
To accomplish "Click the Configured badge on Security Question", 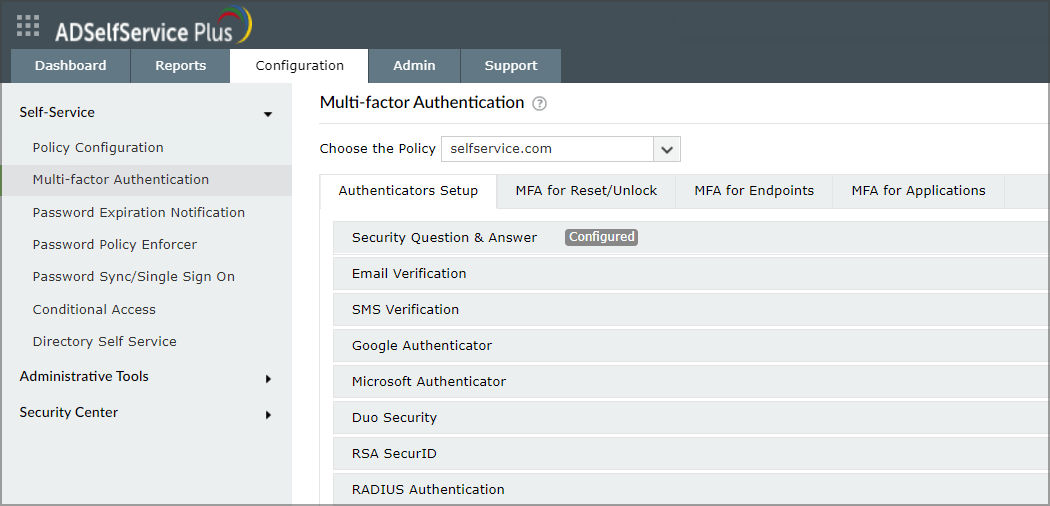I will (601, 237).
